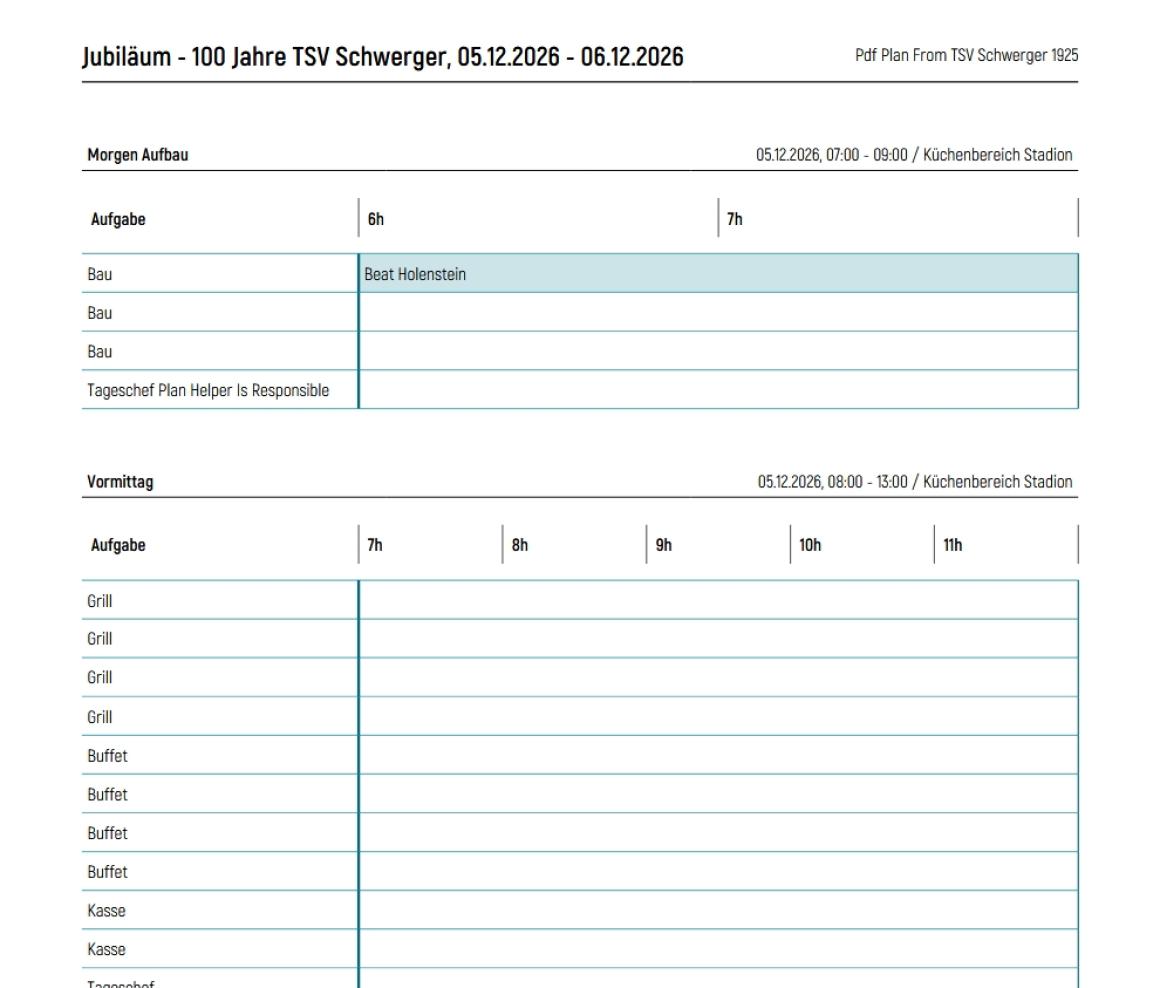Select the 6h column header
This screenshot has width=1160, height=988.
[374, 218]
